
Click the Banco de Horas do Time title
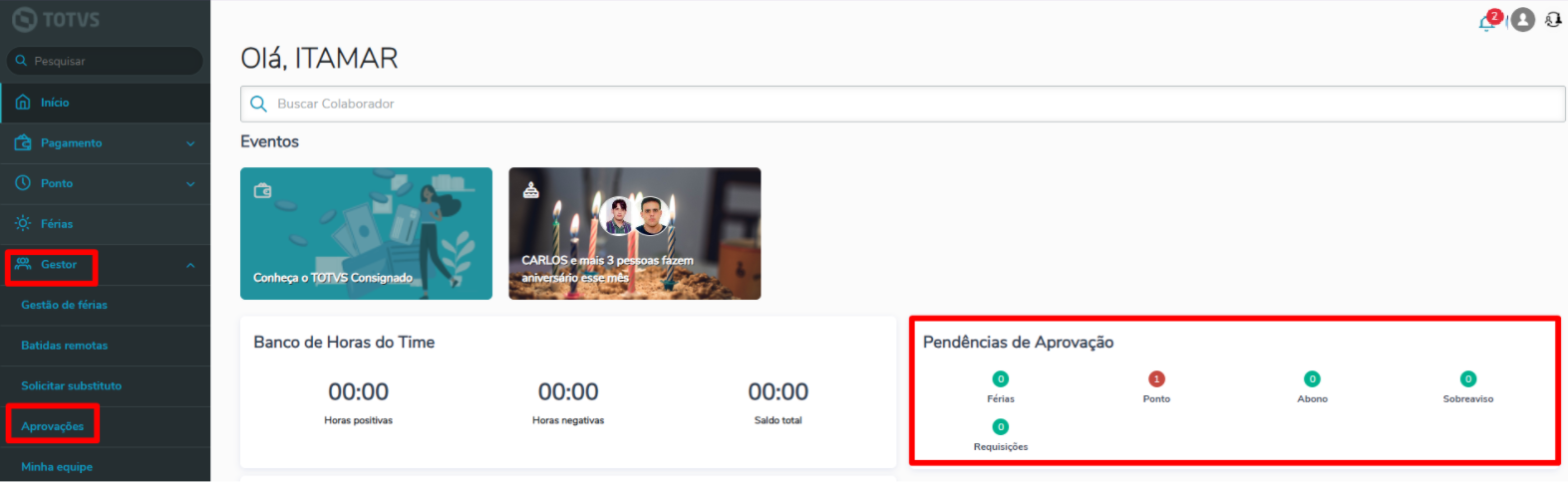click(344, 342)
